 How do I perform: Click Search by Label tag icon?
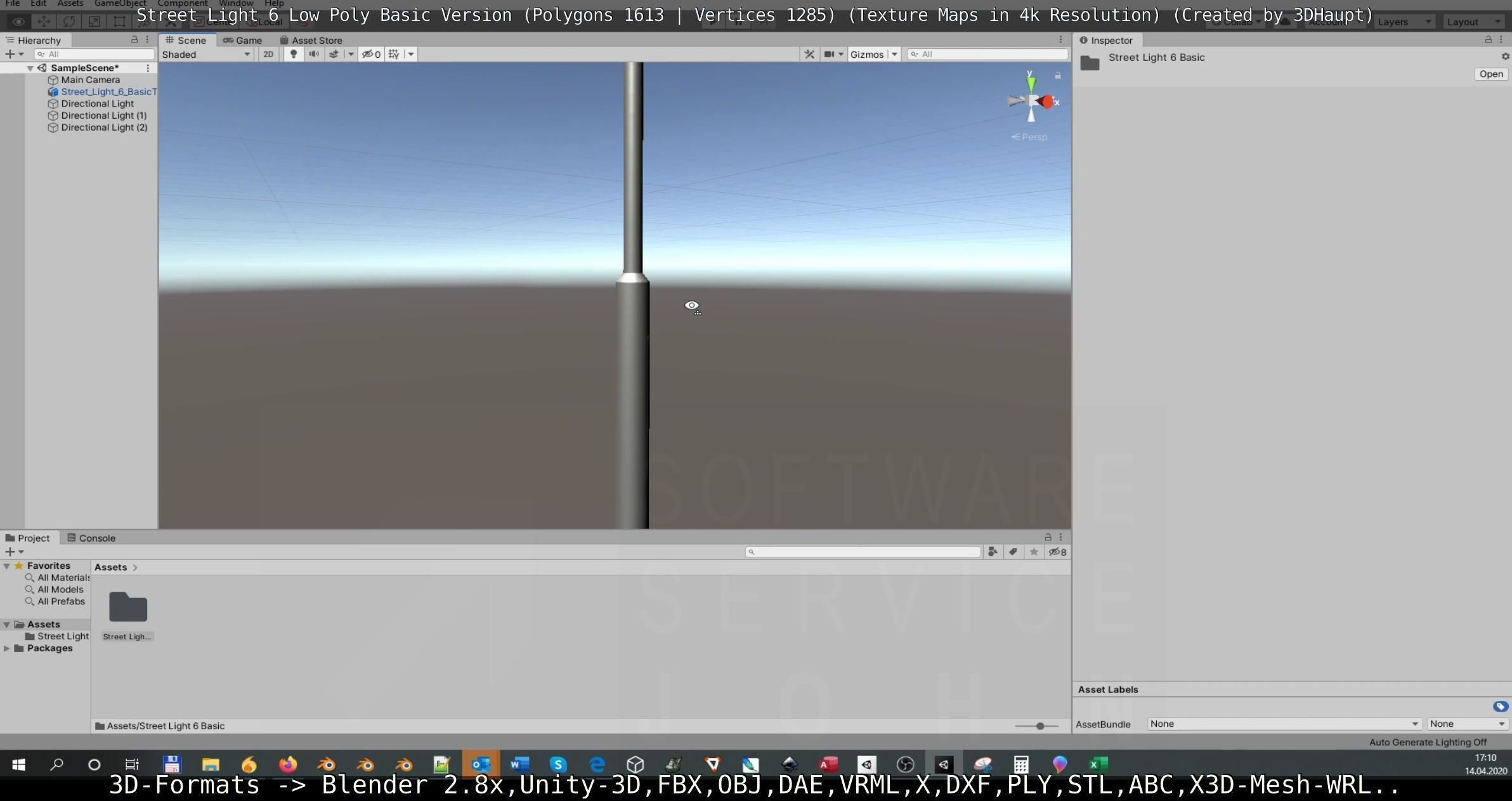pyautogui.click(x=1013, y=552)
